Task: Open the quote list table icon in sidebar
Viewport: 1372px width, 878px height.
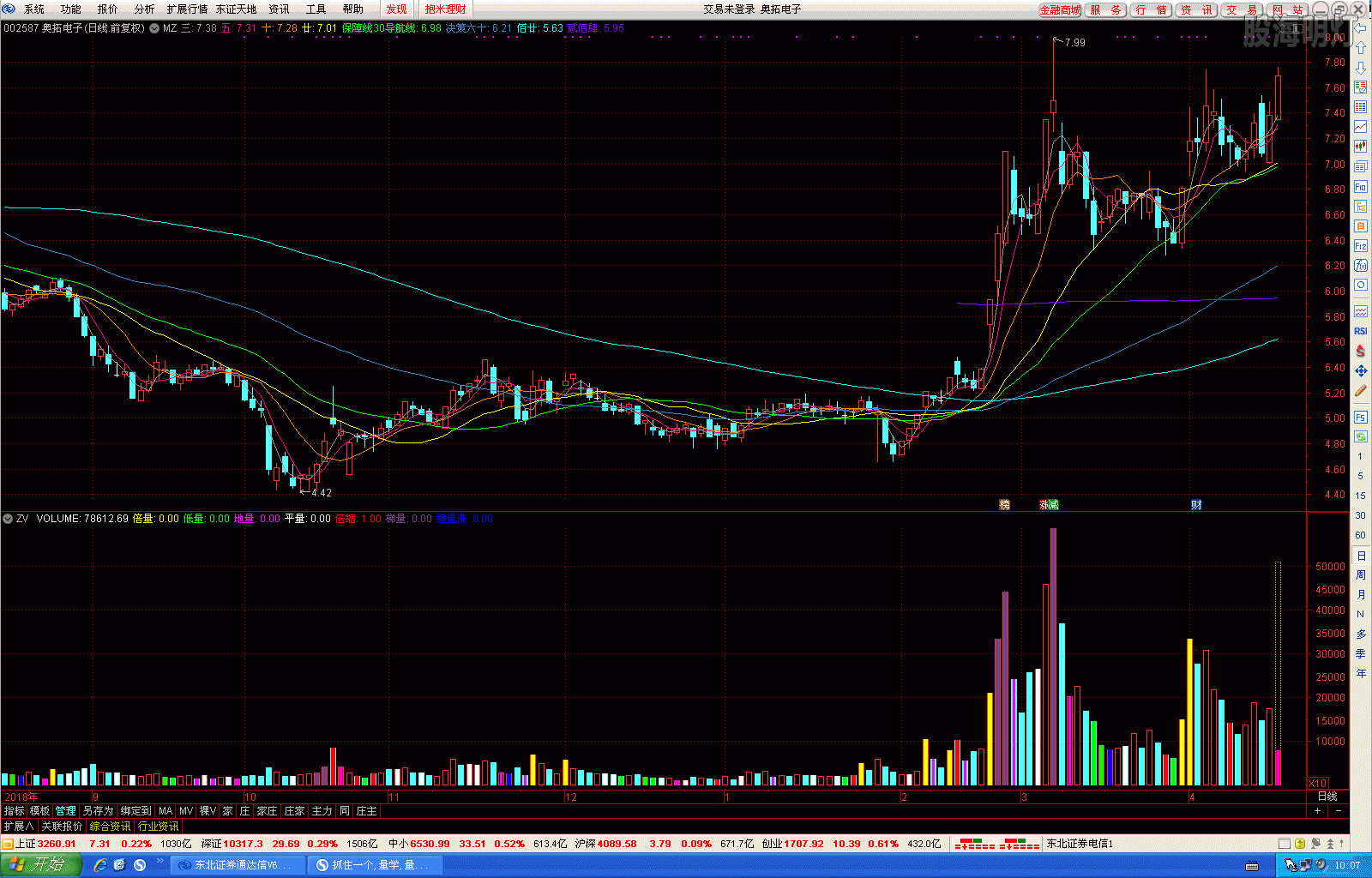Action: click(x=1361, y=107)
